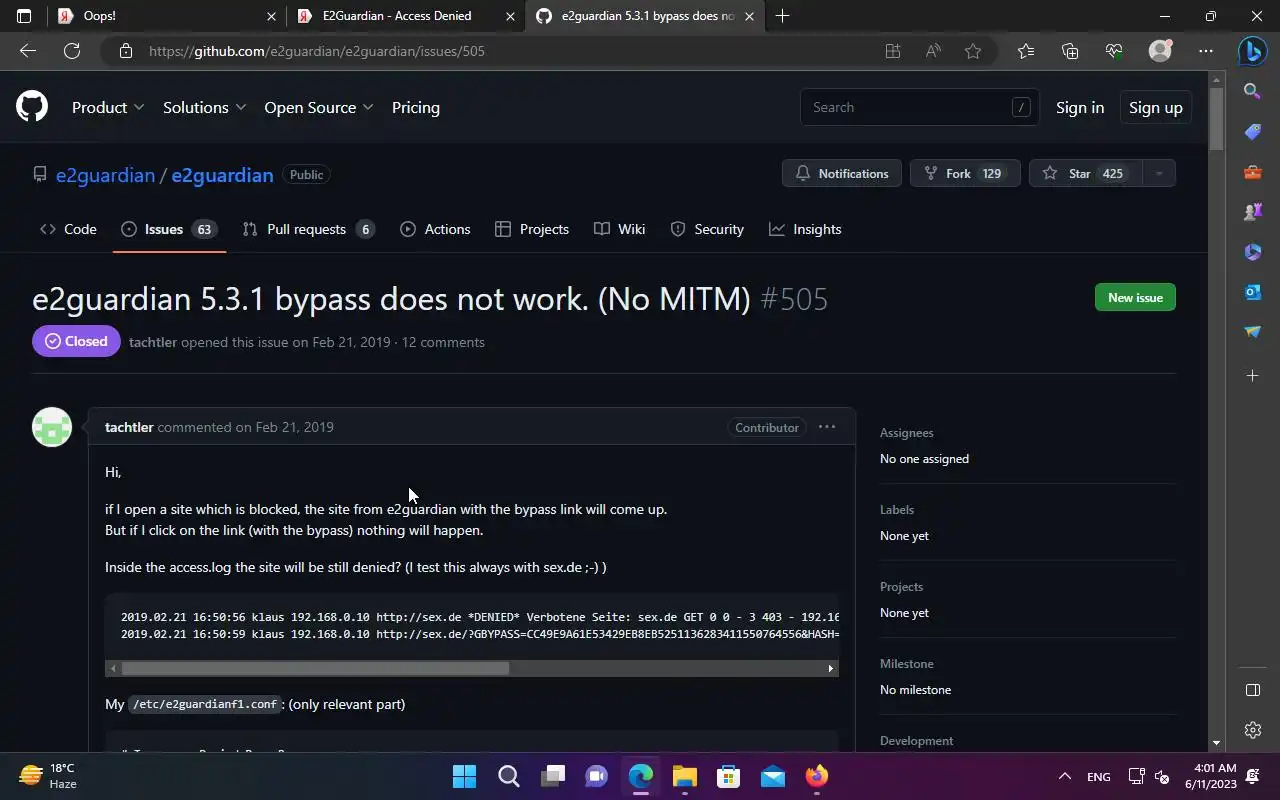Open a new browser tab
The width and height of the screenshot is (1280, 800).
point(782,16)
